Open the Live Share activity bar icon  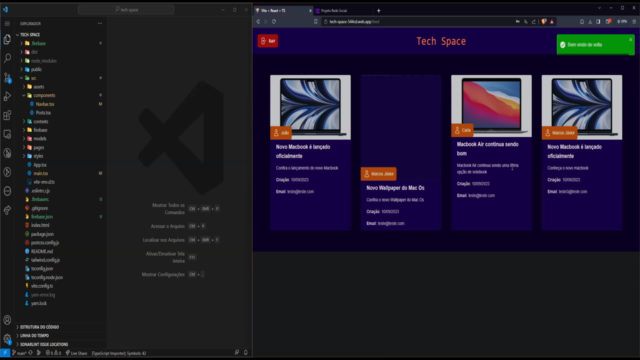coord(7,210)
